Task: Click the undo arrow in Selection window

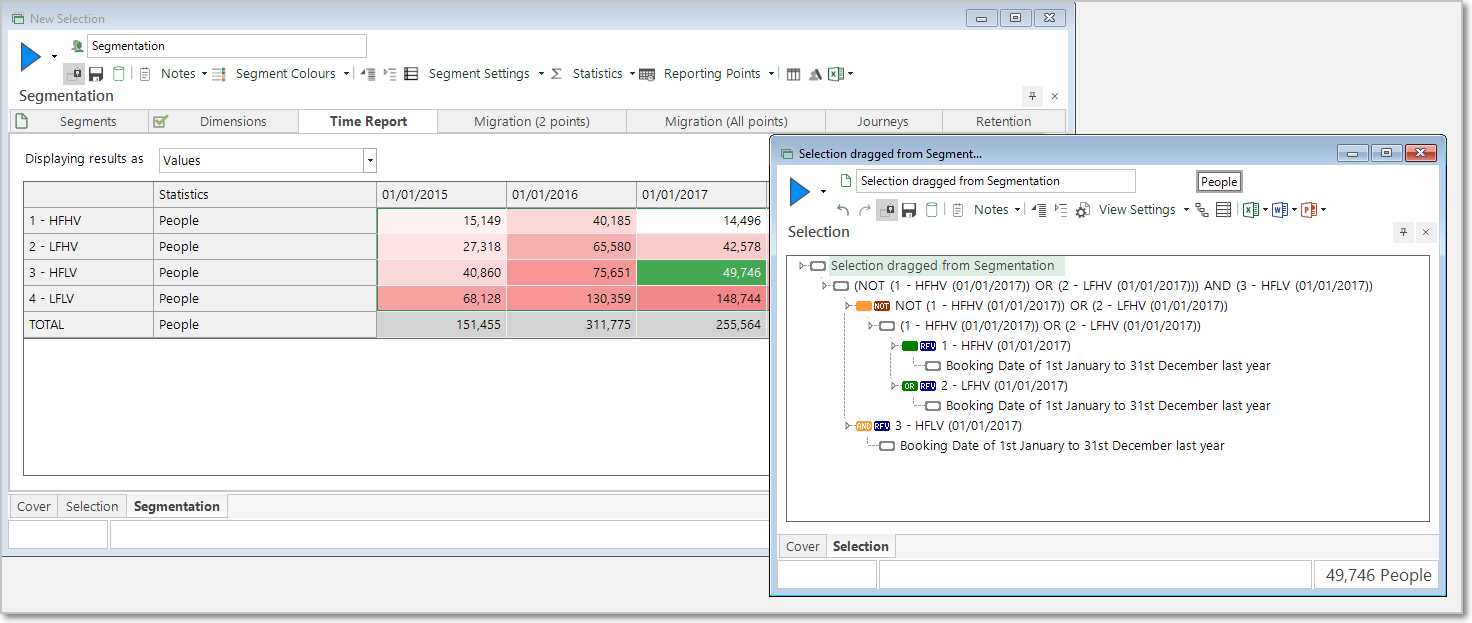Action: (843, 210)
